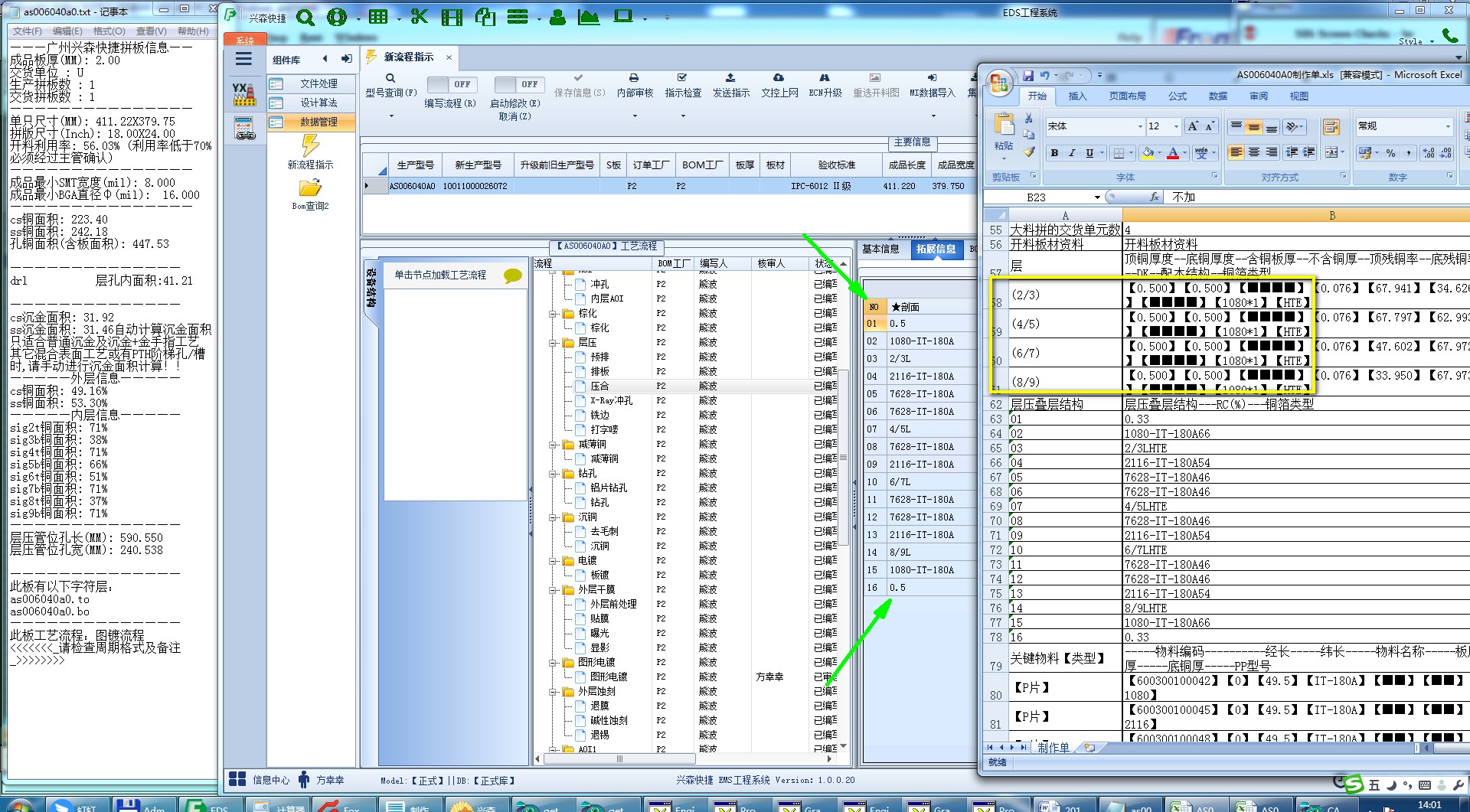Image resolution: width=1470 pixels, height=812 pixels.
Task: Click 信息中心 in EDS status bar
Action: [260, 780]
